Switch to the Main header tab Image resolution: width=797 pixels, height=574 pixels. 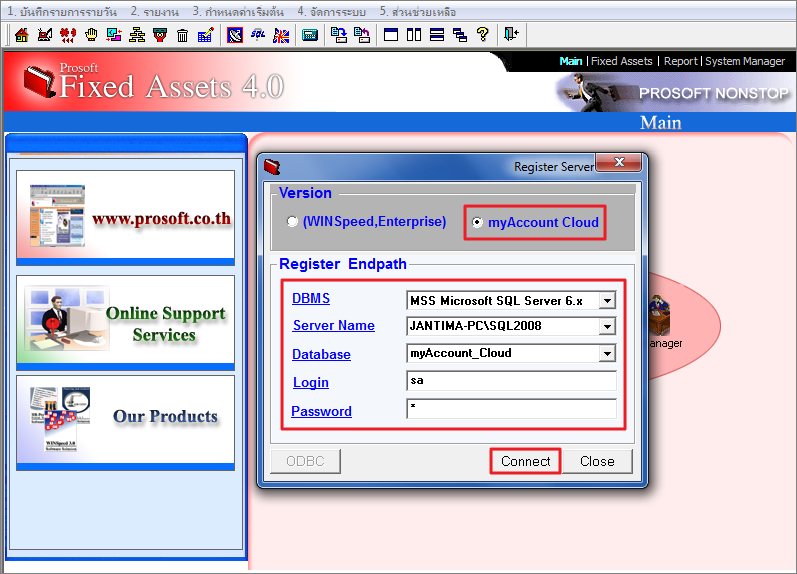[570, 61]
